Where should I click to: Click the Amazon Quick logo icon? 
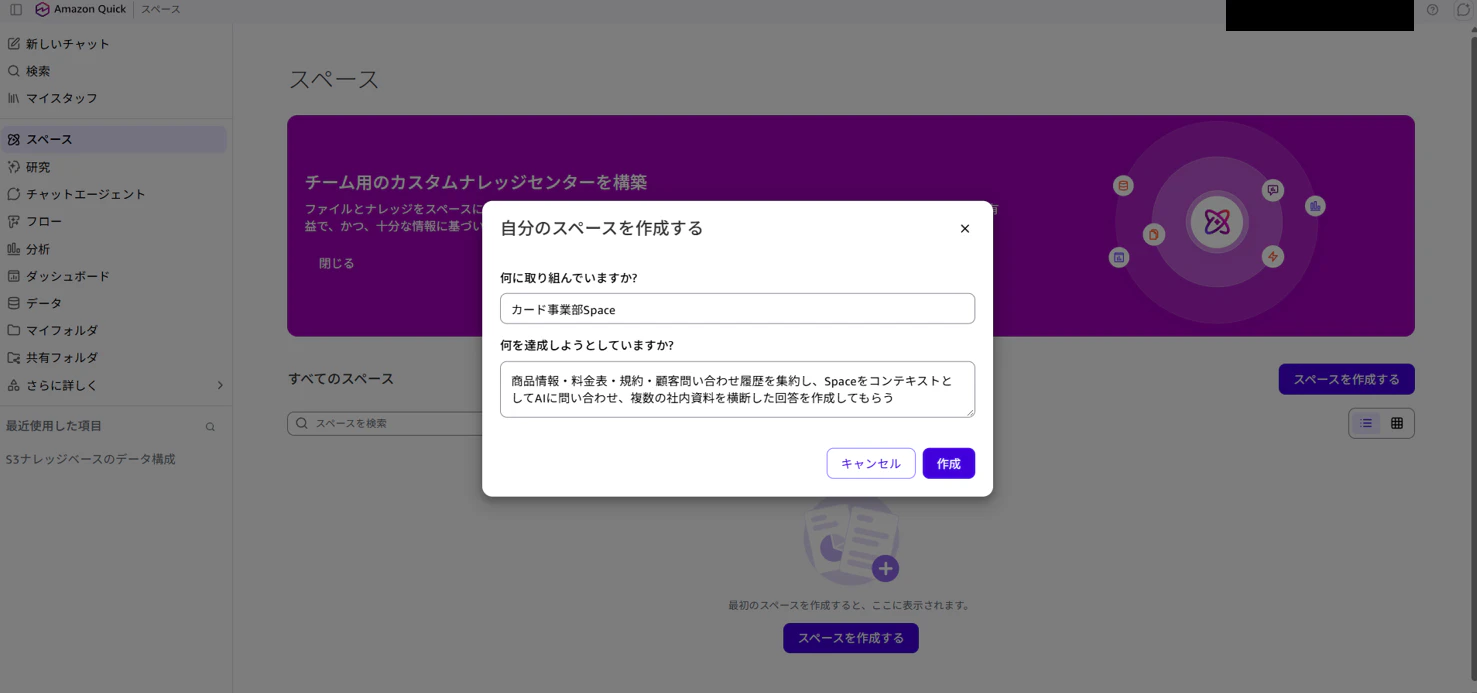(x=42, y=9)
